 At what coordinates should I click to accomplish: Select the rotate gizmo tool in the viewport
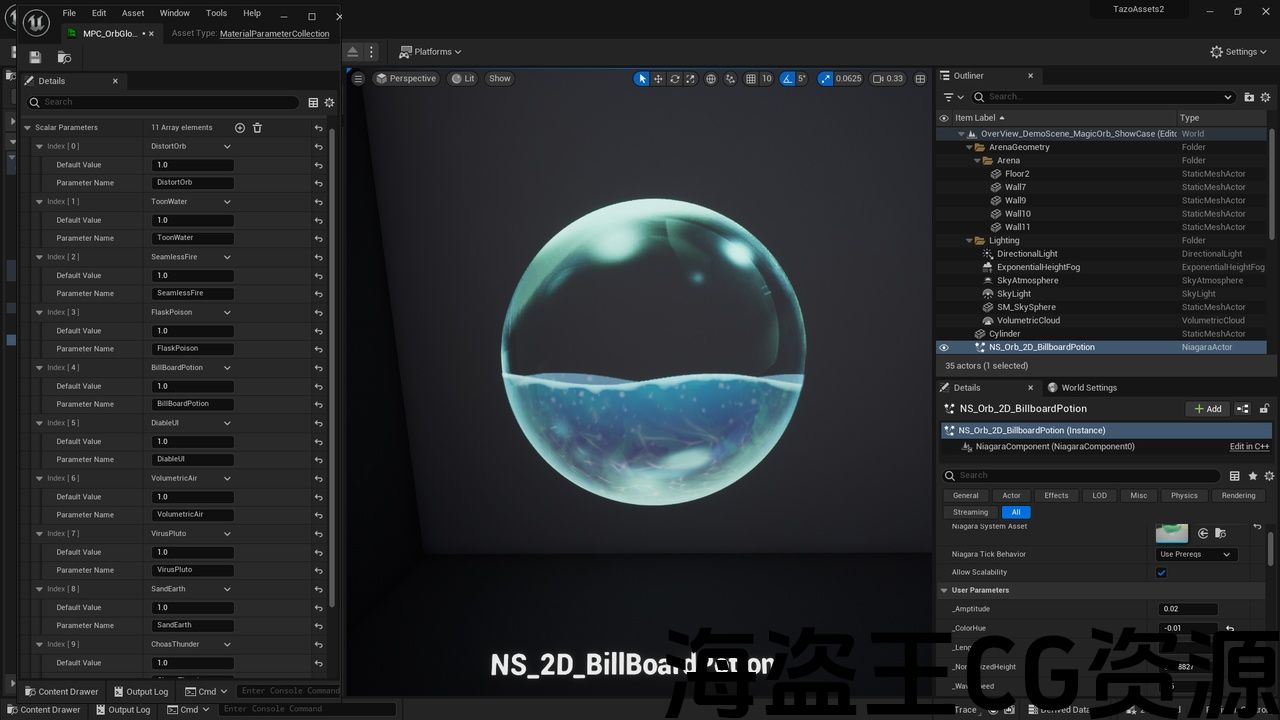point(675,79)
